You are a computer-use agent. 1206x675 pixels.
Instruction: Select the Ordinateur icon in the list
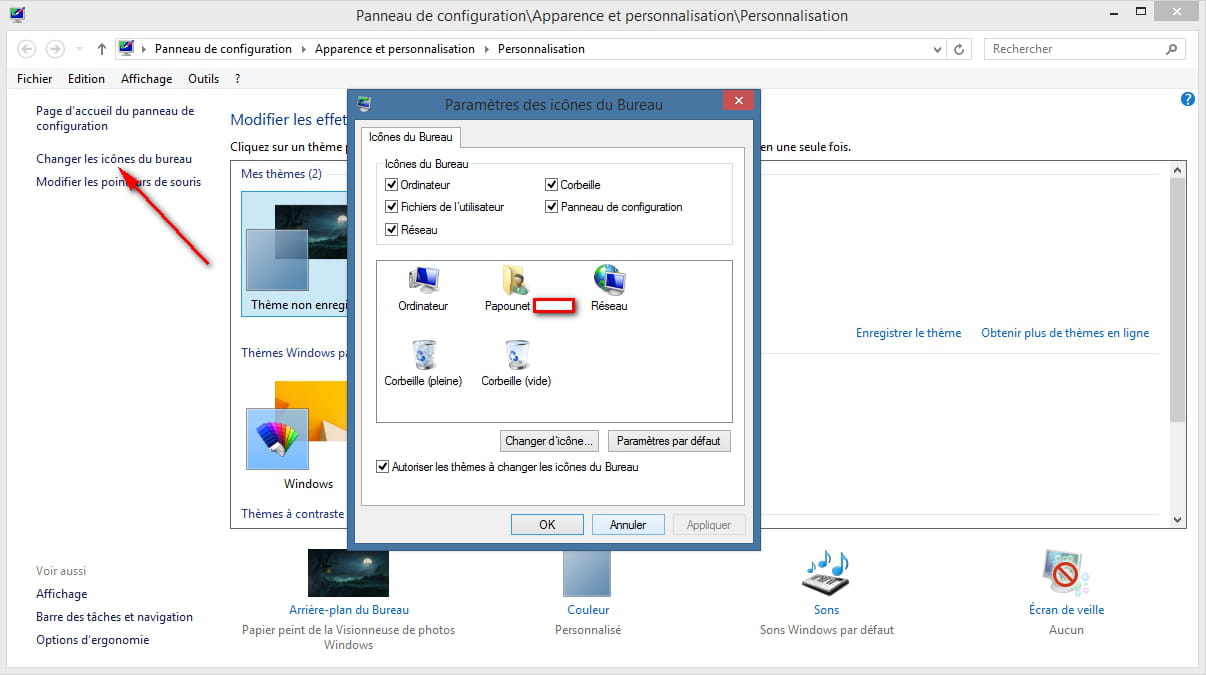tap(423, 281)
